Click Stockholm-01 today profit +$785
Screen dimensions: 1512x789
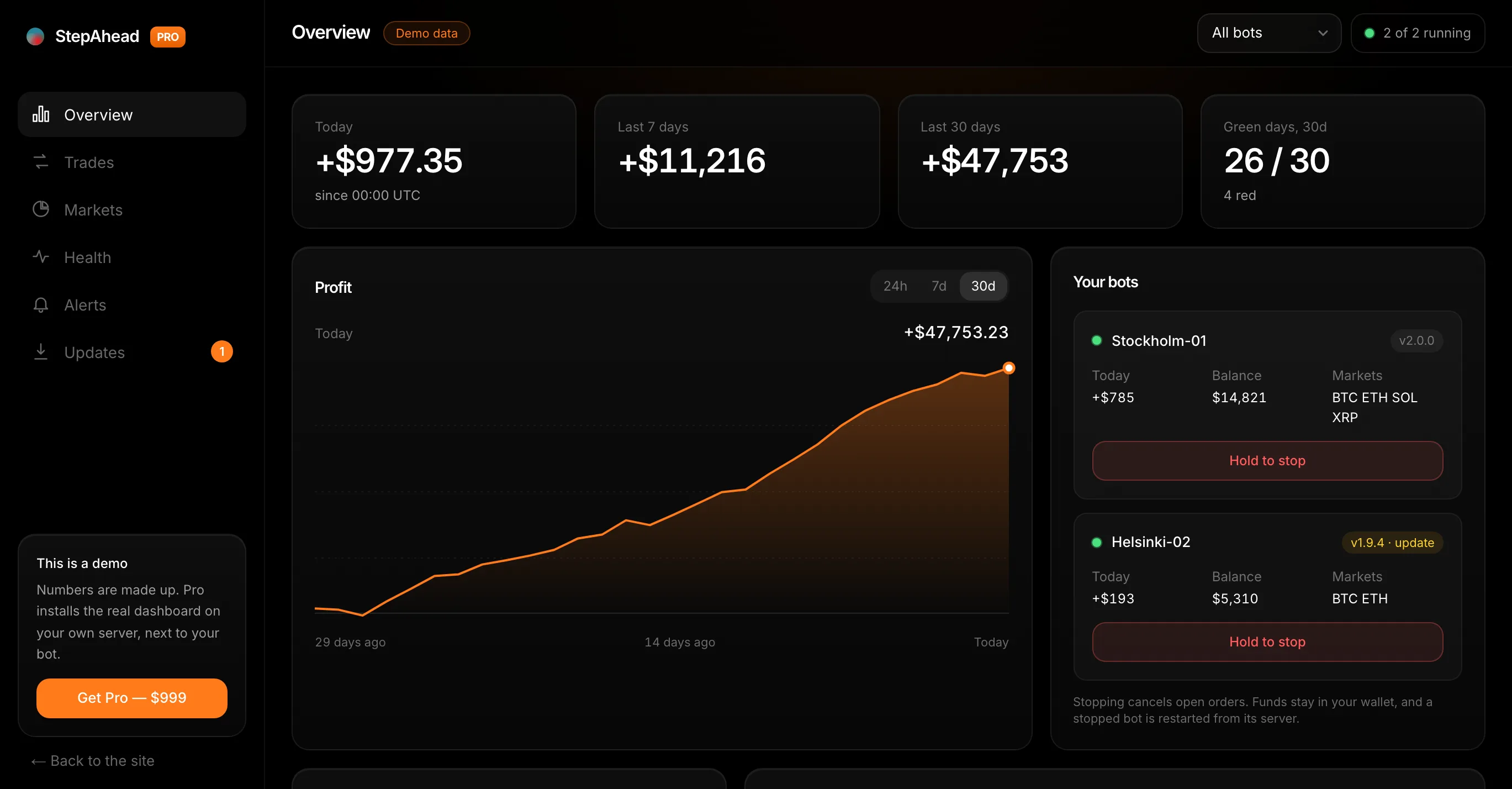pyautogui.click(x=1113, y=397)
